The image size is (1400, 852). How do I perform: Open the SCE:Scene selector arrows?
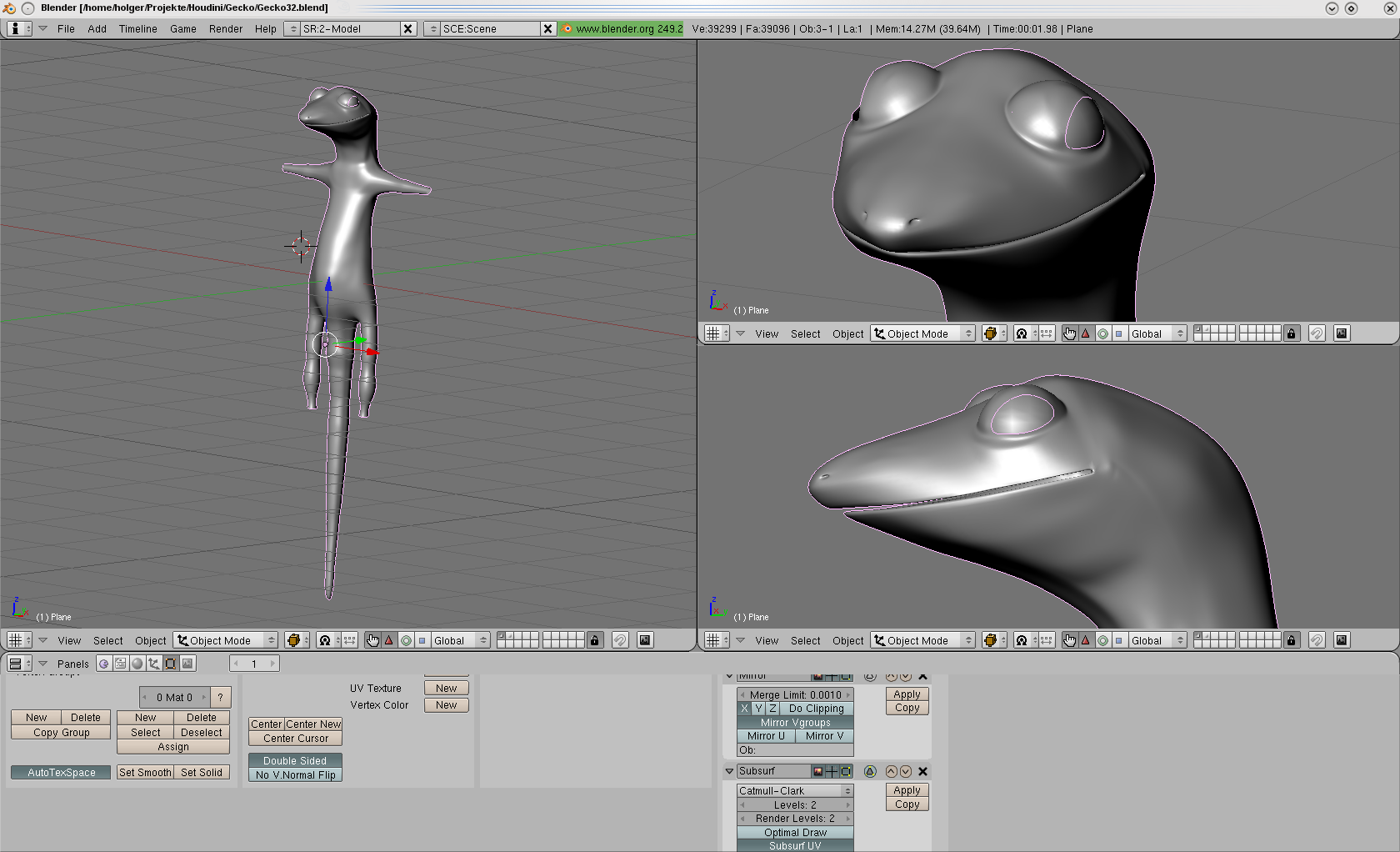coord(432,28)
